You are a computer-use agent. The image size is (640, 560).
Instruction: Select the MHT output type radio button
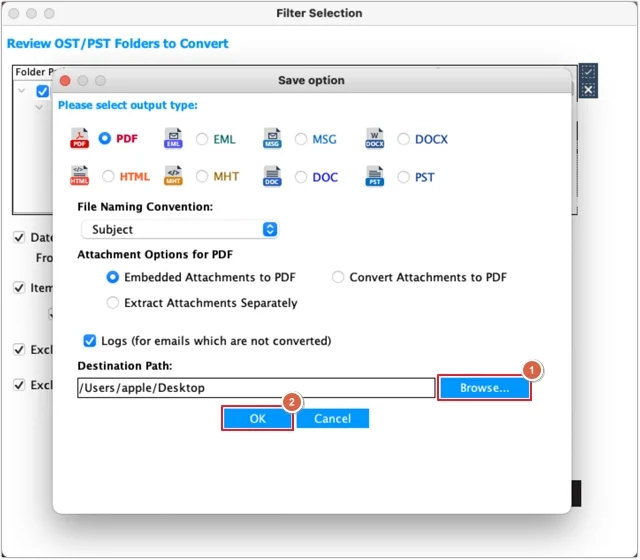pyautogui.click(x=202, y=176)
